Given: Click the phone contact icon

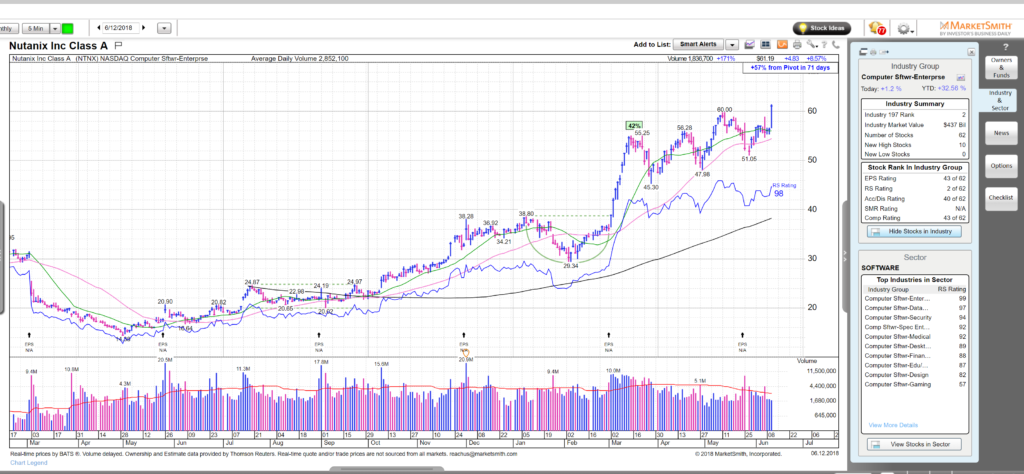Looking at the screenshot, I should click(x=836, y=44).
